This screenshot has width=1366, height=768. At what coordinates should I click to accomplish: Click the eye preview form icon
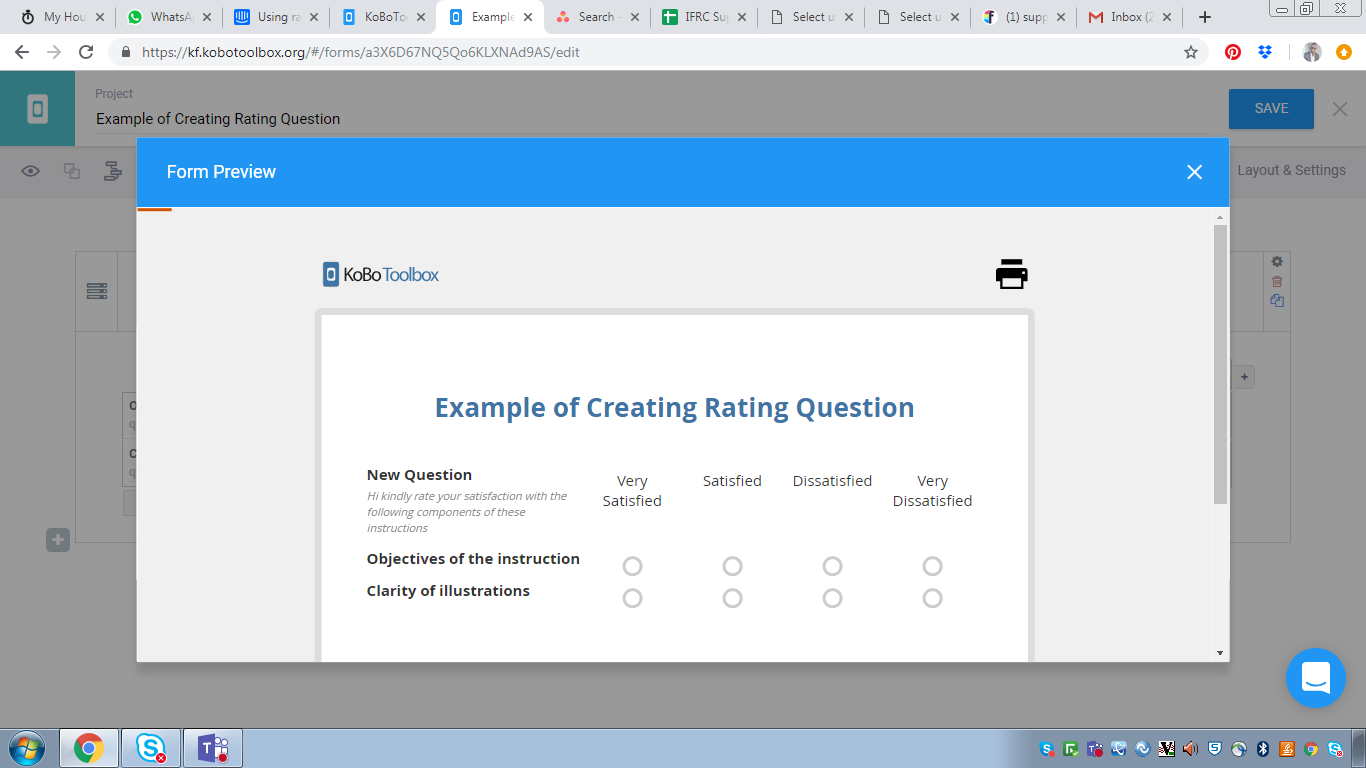(31, 171)
